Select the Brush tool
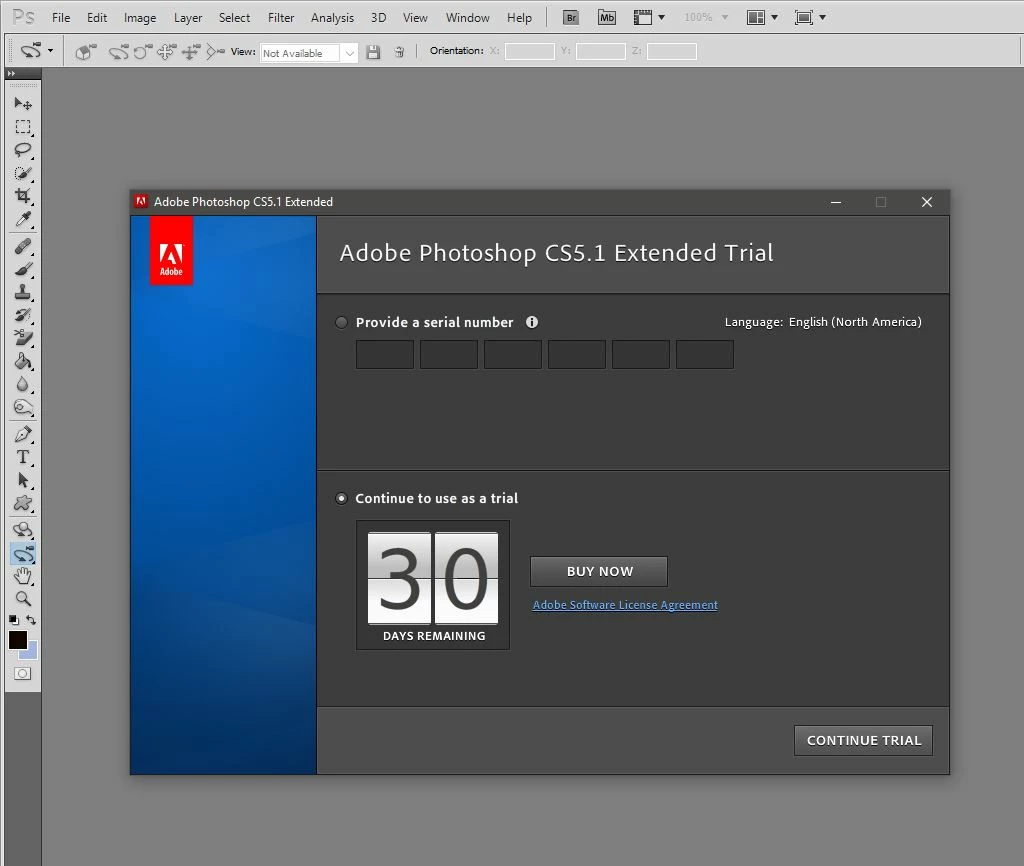 coord(23,269)
